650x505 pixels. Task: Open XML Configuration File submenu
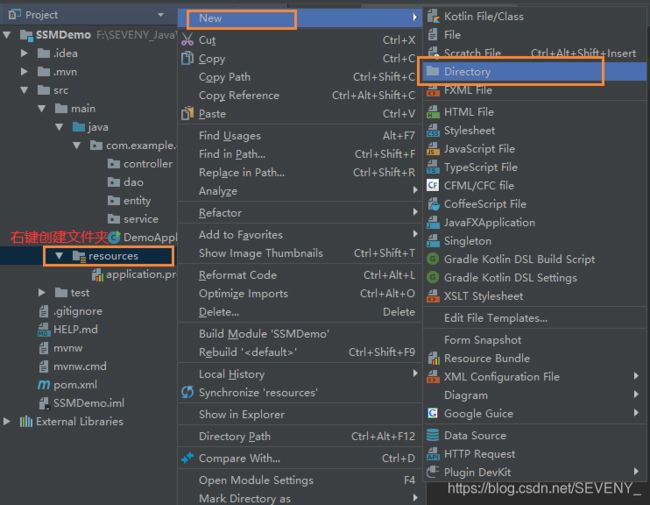click(535, 376)
